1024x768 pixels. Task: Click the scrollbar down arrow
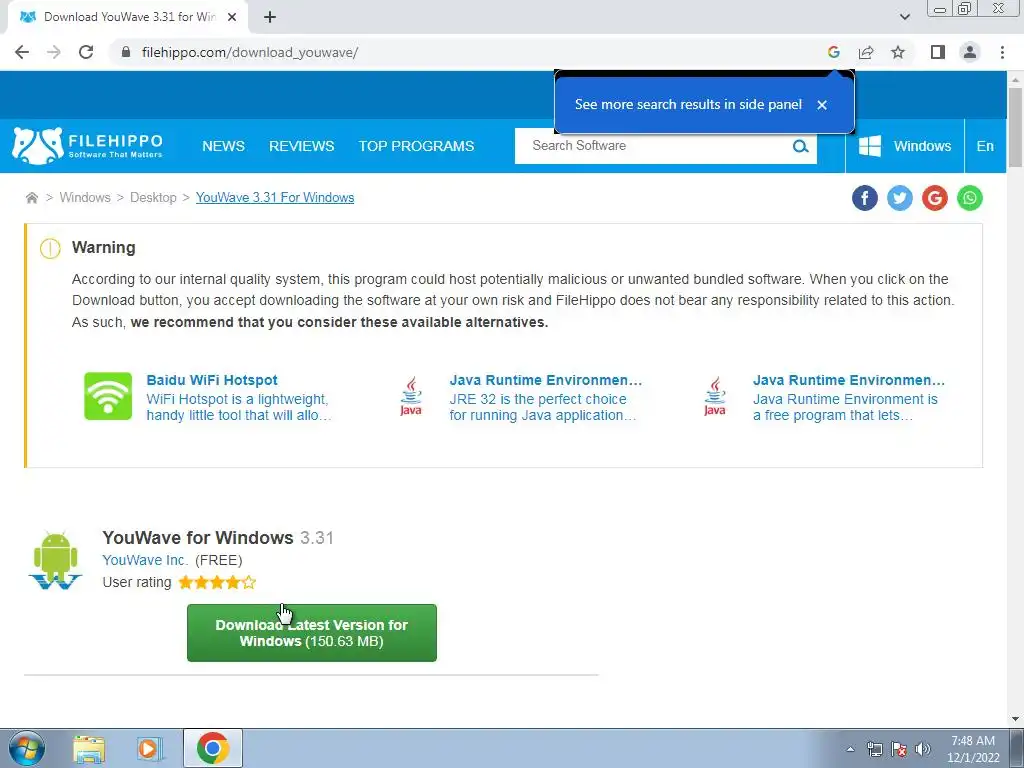point(1016,720)
